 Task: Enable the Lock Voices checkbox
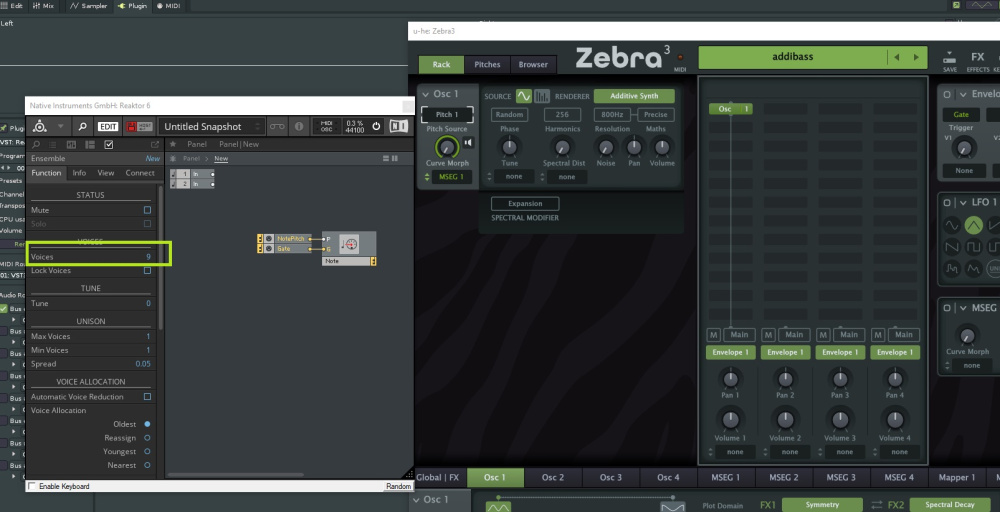click(147, 270)
